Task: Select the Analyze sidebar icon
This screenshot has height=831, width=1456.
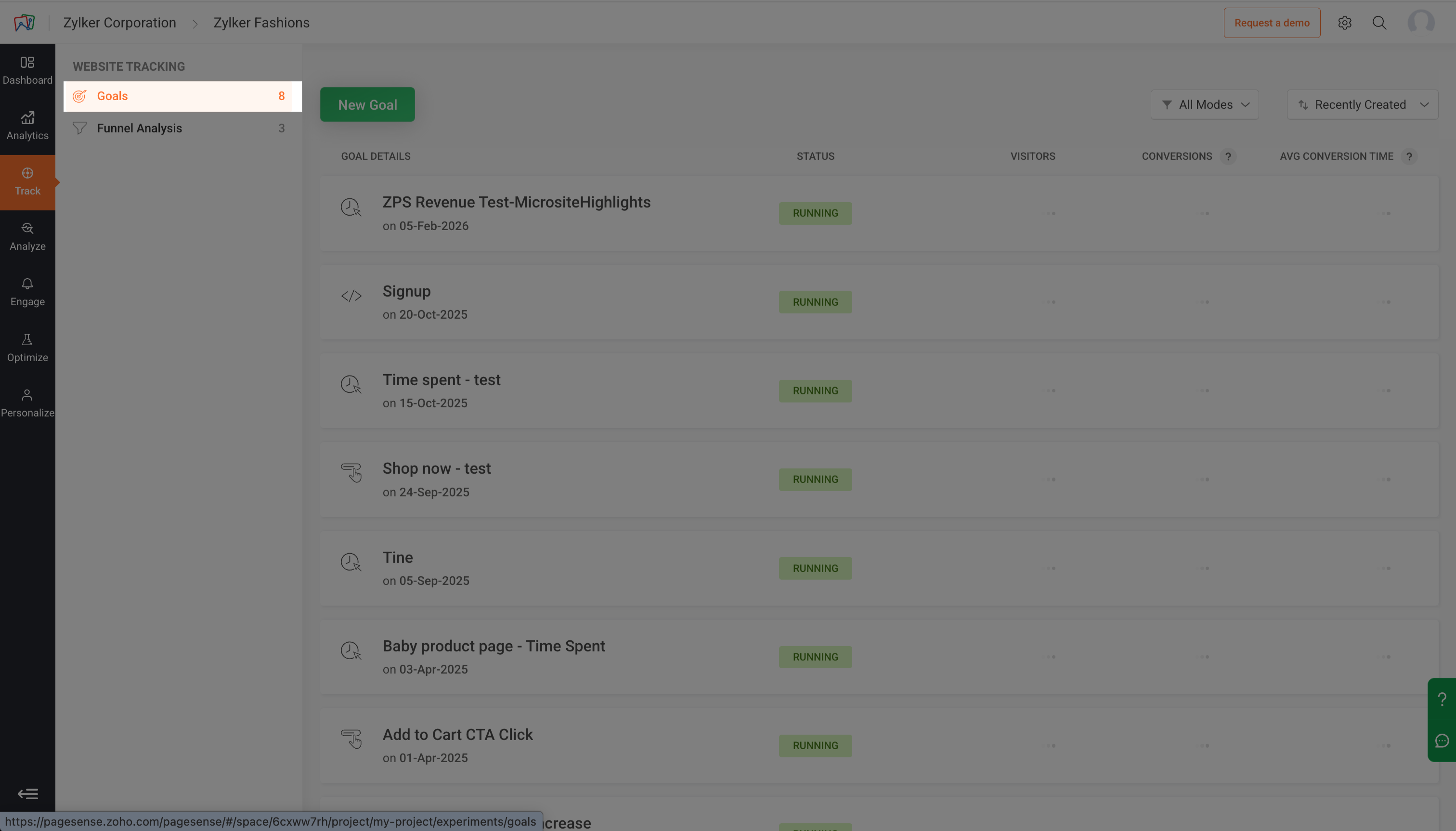Action: (x=27, y=236)
